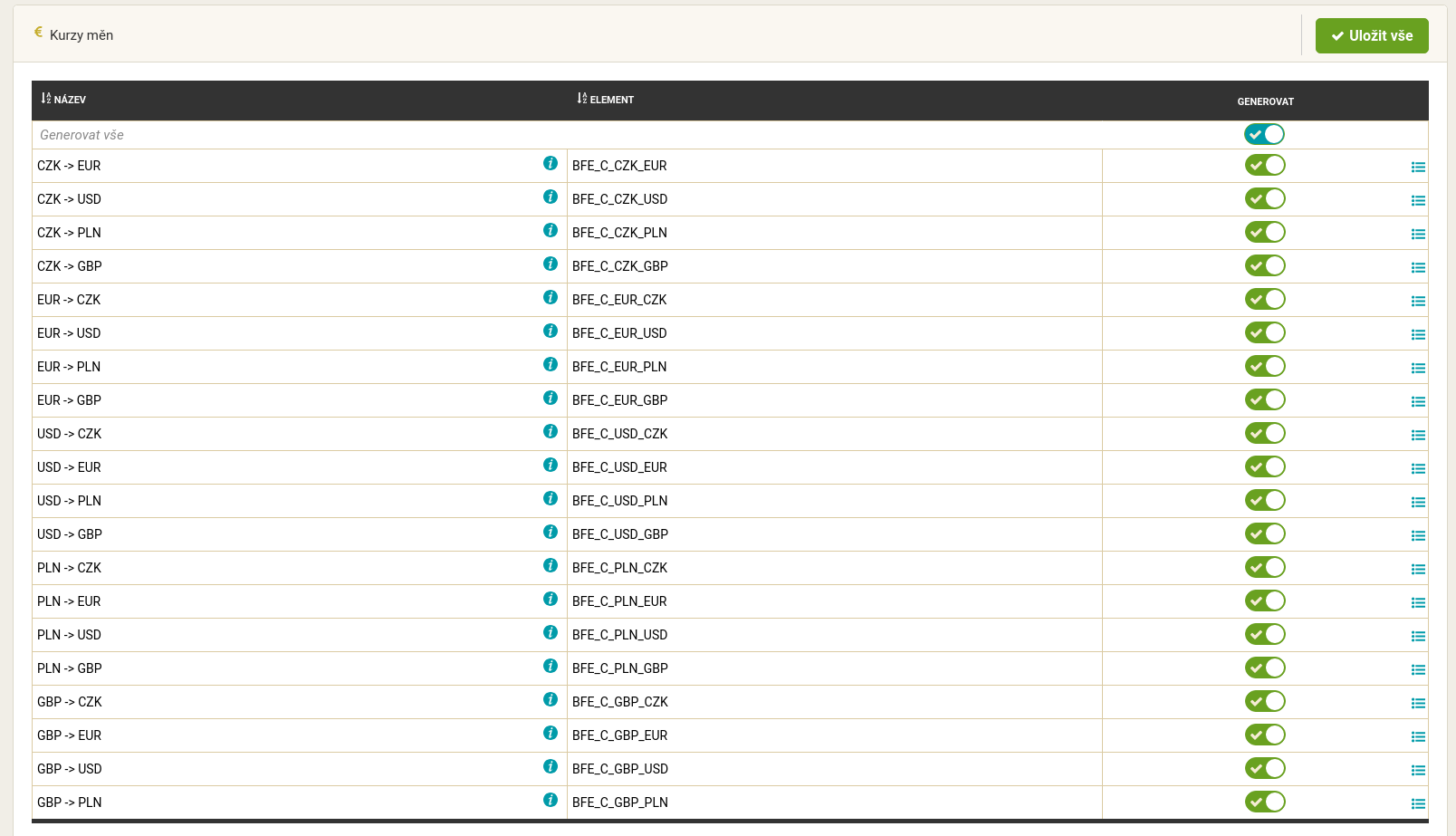Toggle generate switch for PLN -> USD
Viewport: 1456px width, 836px height.
pyautogui.click(x=1264, y=634)
